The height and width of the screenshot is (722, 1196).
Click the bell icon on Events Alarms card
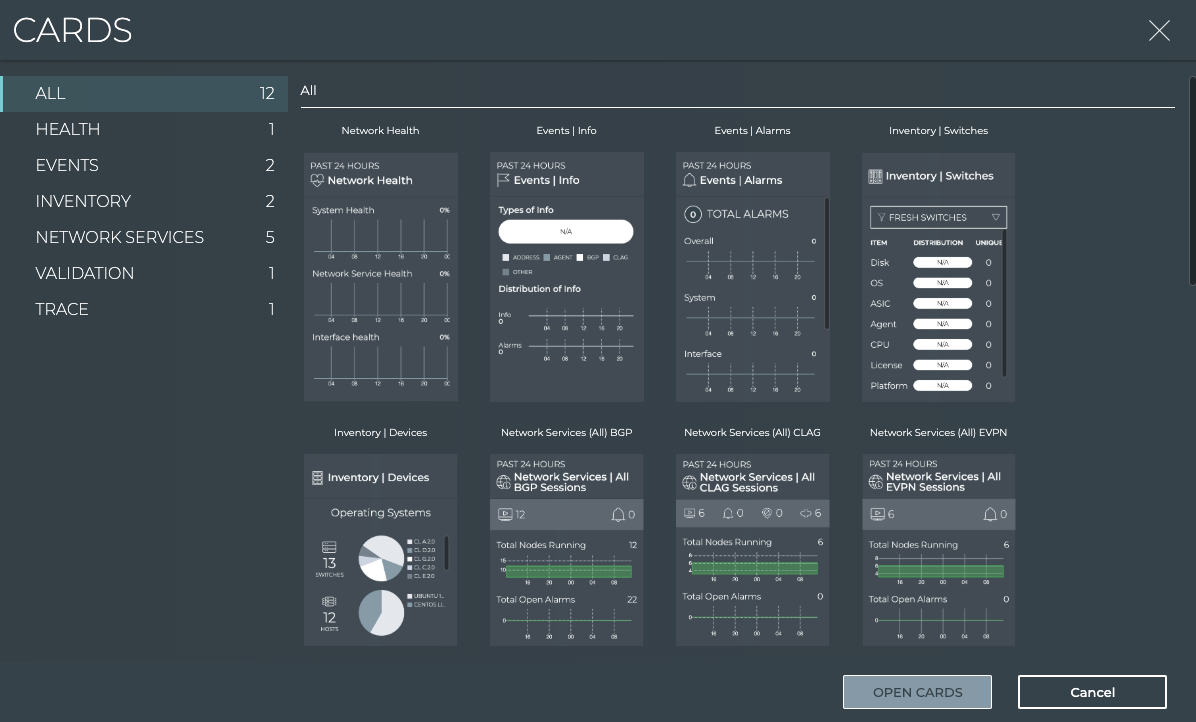point(689,181)
